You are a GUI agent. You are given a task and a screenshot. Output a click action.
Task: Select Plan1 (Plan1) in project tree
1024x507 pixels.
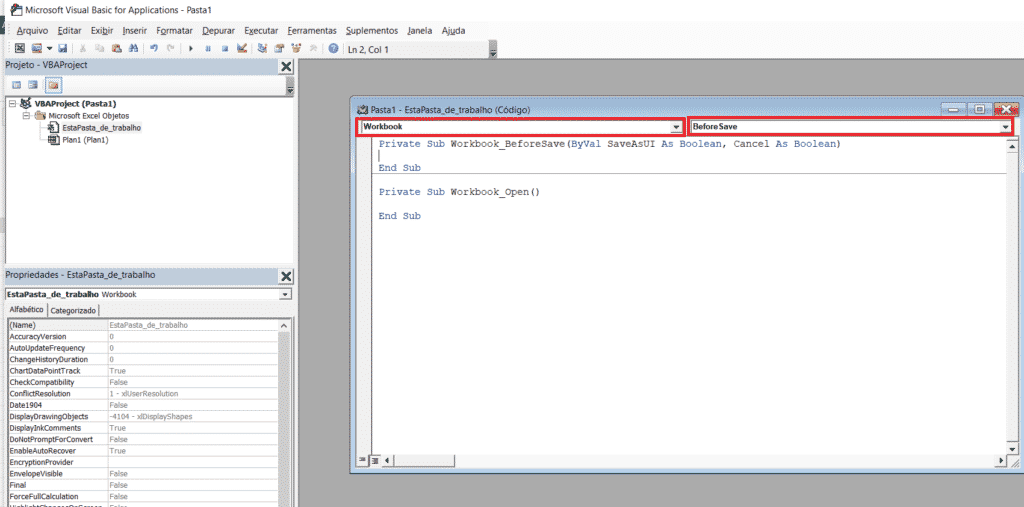click(x=85, y=140)
